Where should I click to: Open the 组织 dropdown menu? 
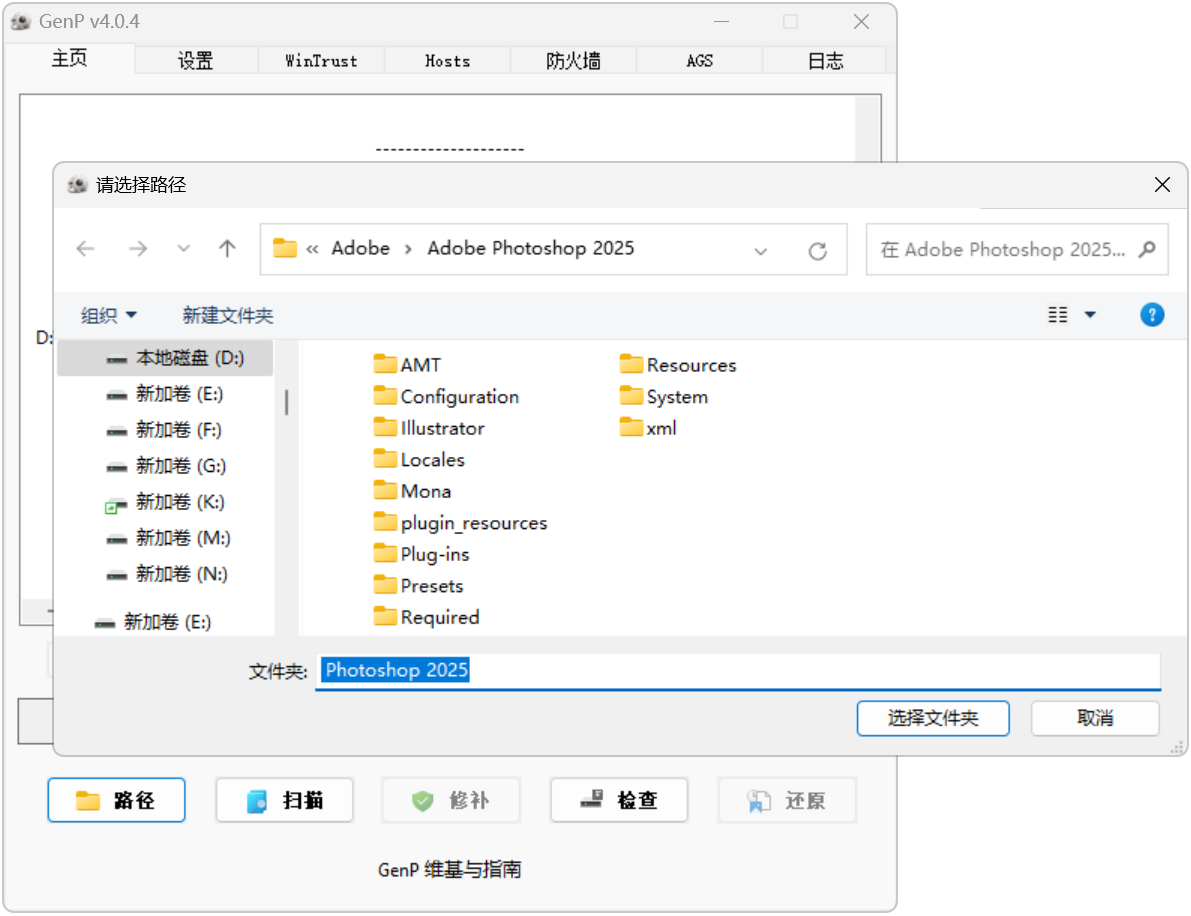click(109, 314)
